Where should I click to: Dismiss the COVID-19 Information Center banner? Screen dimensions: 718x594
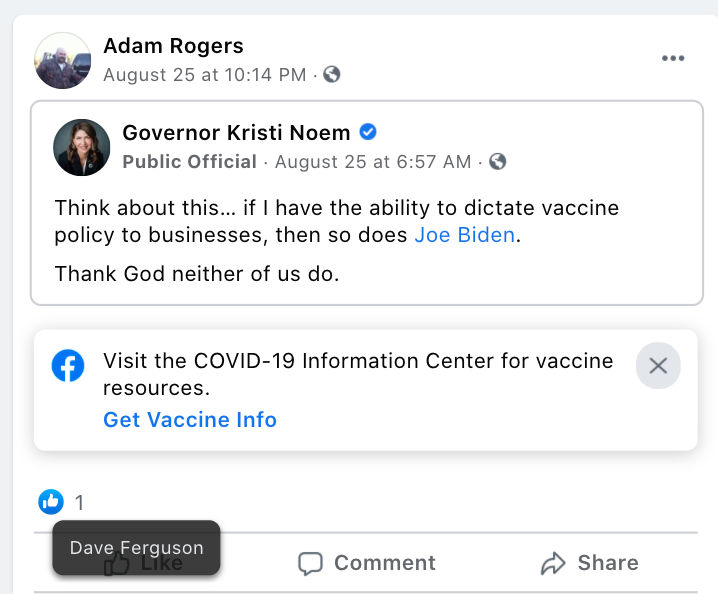(658, 365)
